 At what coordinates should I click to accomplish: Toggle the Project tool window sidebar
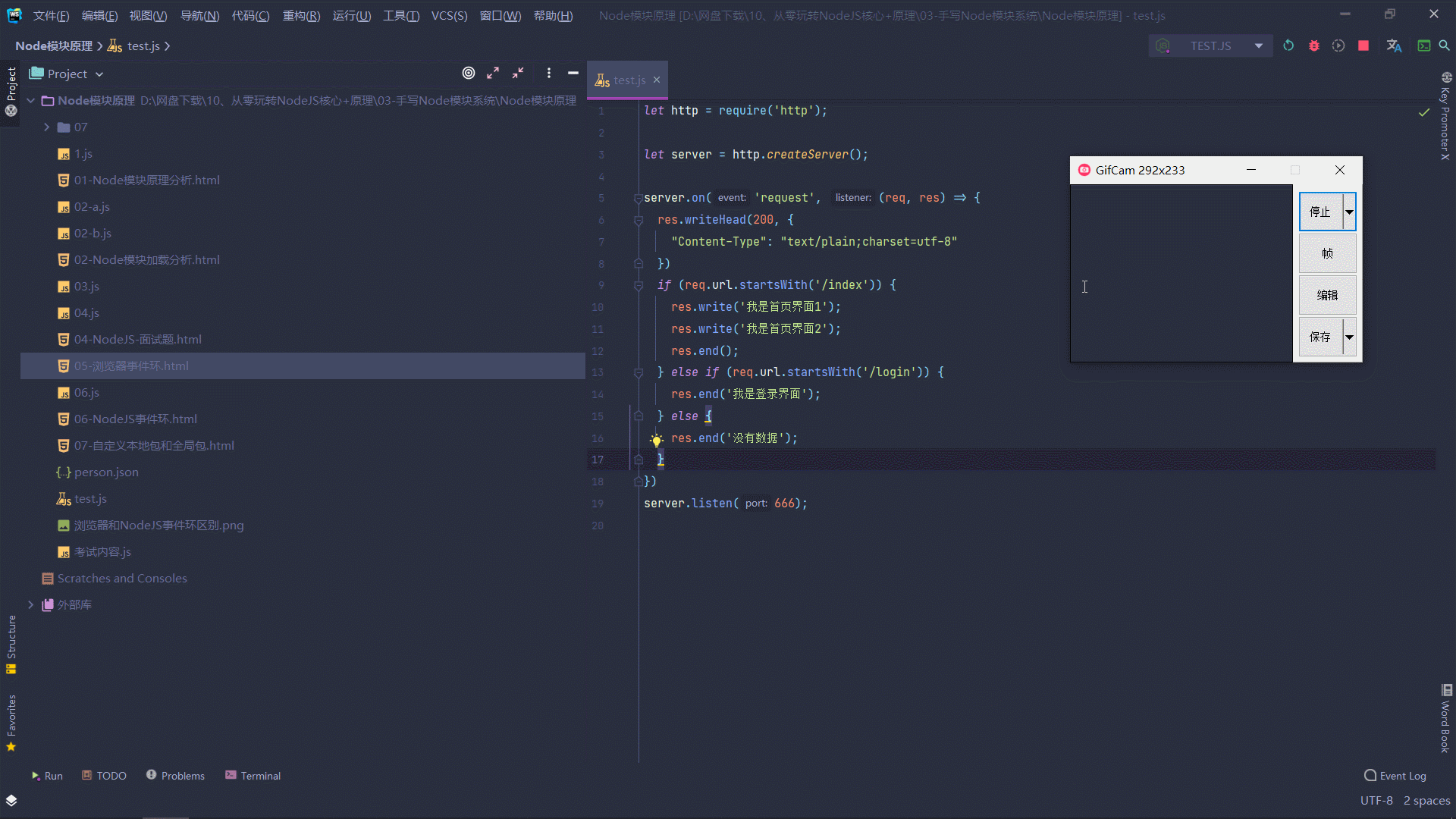11,83
